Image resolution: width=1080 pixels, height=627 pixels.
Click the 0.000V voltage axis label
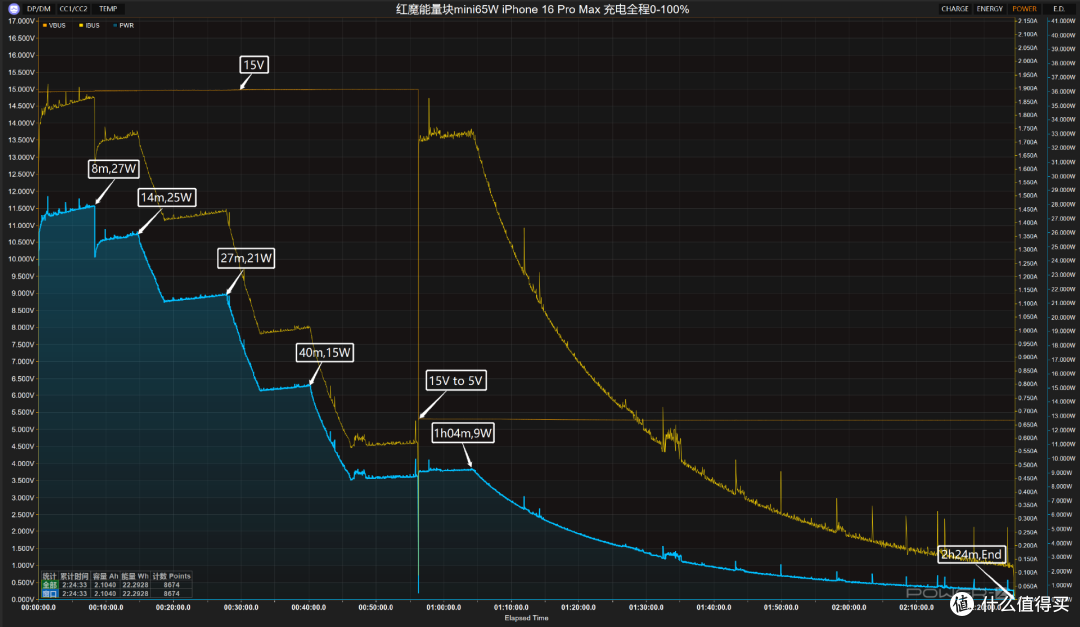[21, 599]
